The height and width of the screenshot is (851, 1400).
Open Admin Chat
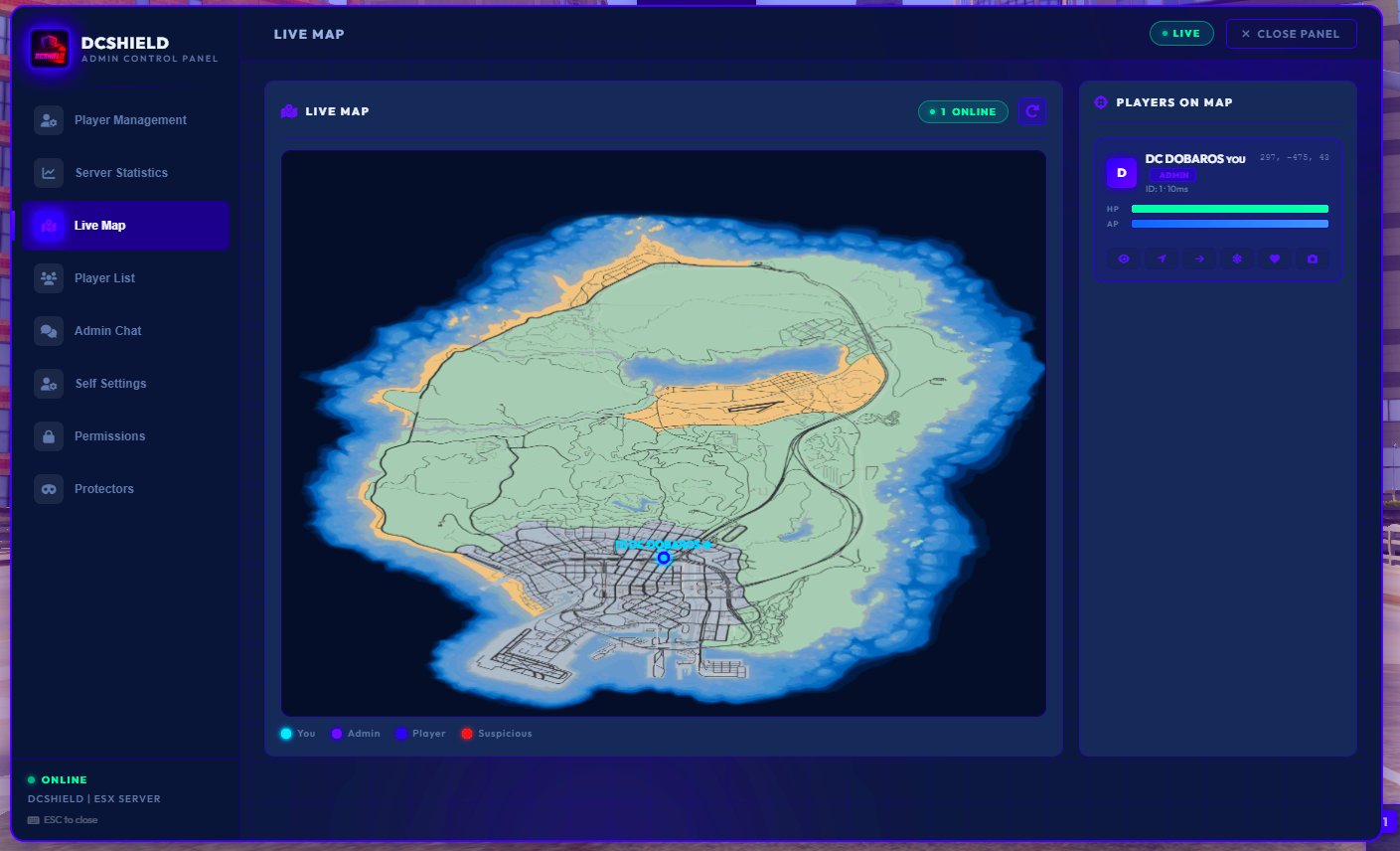pos(126,331)
